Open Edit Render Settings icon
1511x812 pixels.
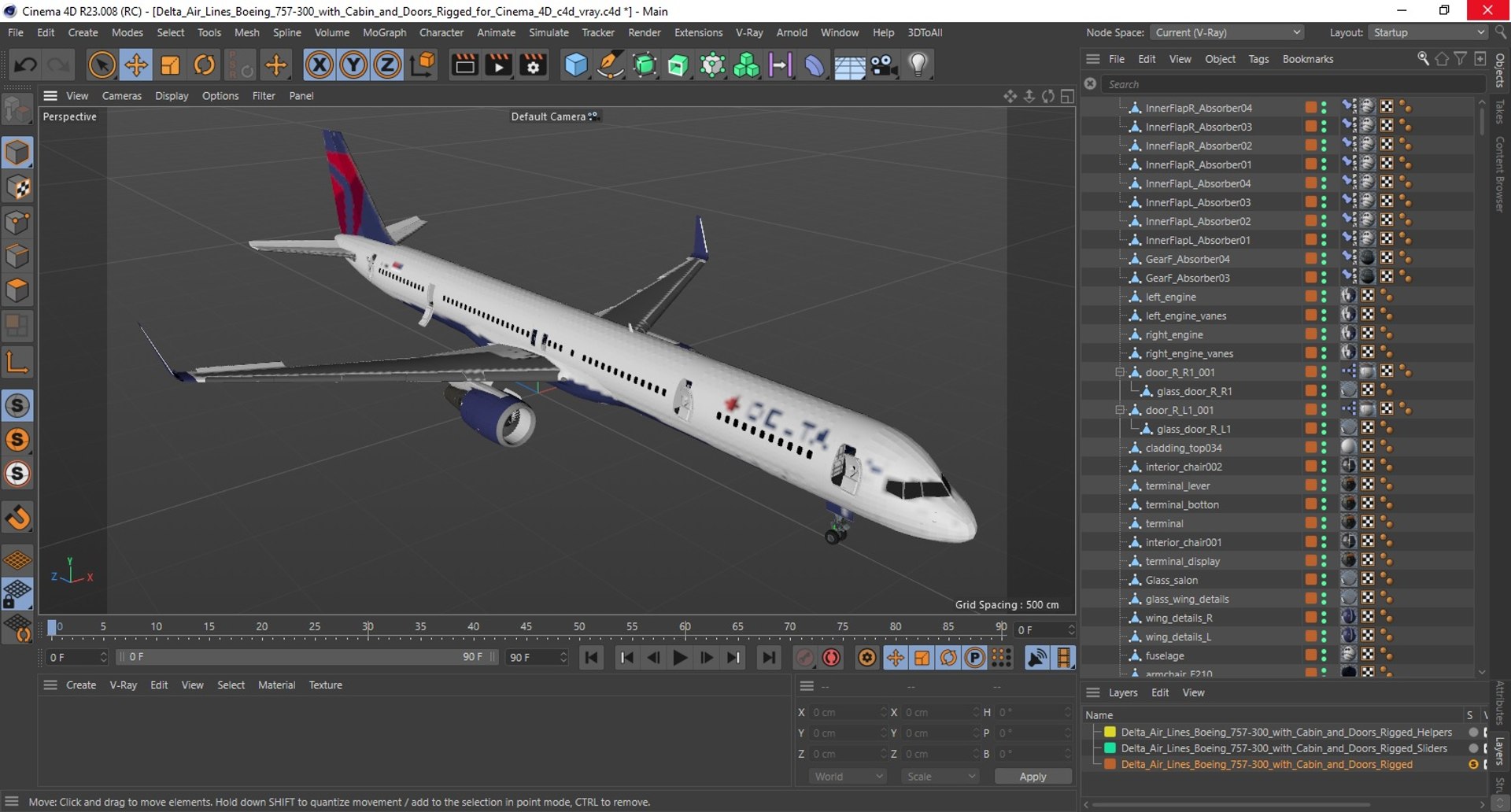tap(533, 65)
